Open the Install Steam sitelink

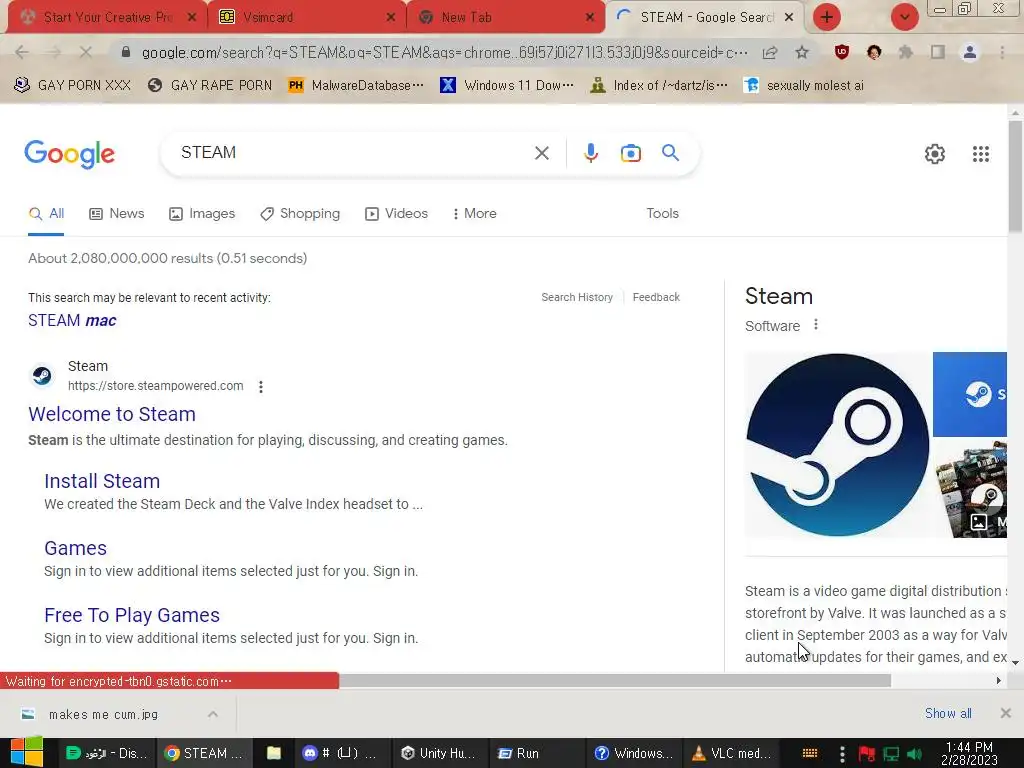click(x=102, y=481)
